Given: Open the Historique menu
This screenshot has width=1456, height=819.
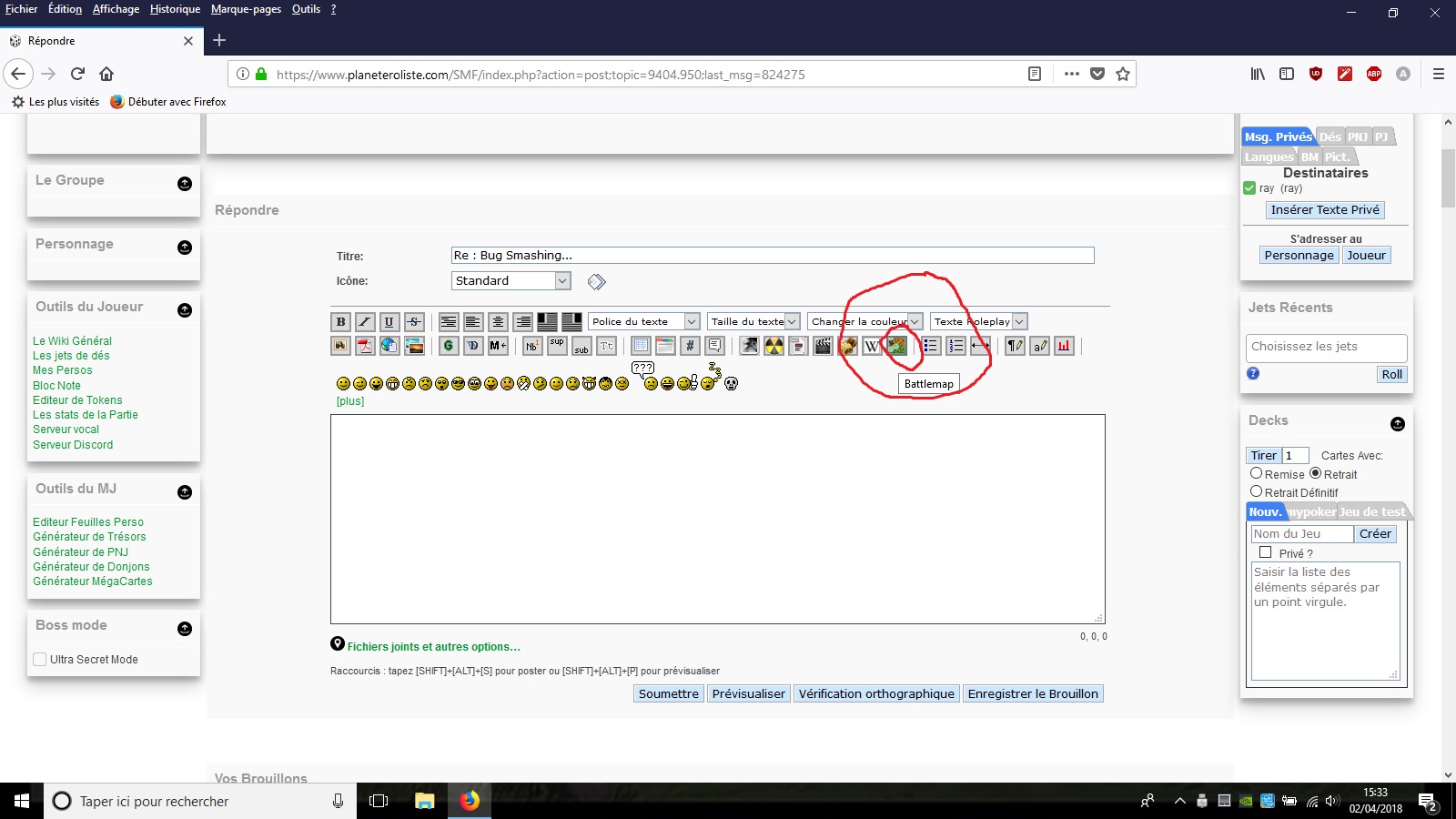Looking at the screenshot, I should (x=175, y=9).
